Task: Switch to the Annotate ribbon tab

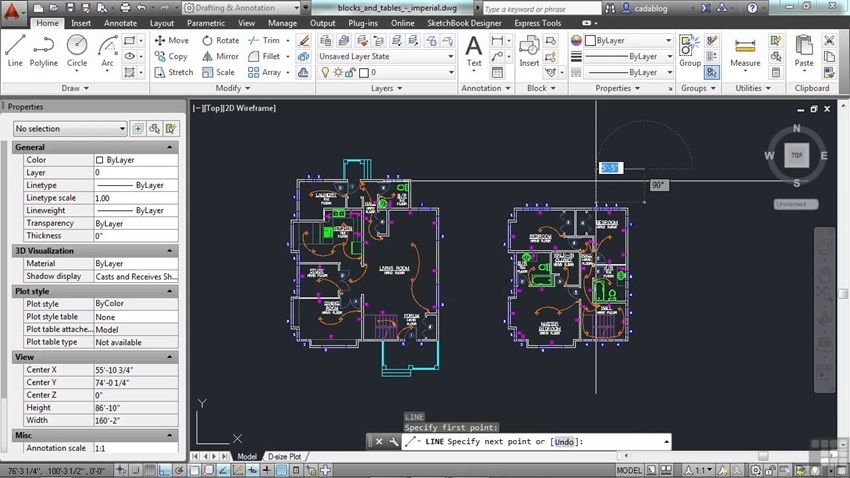Action: (x=120, y=23)
